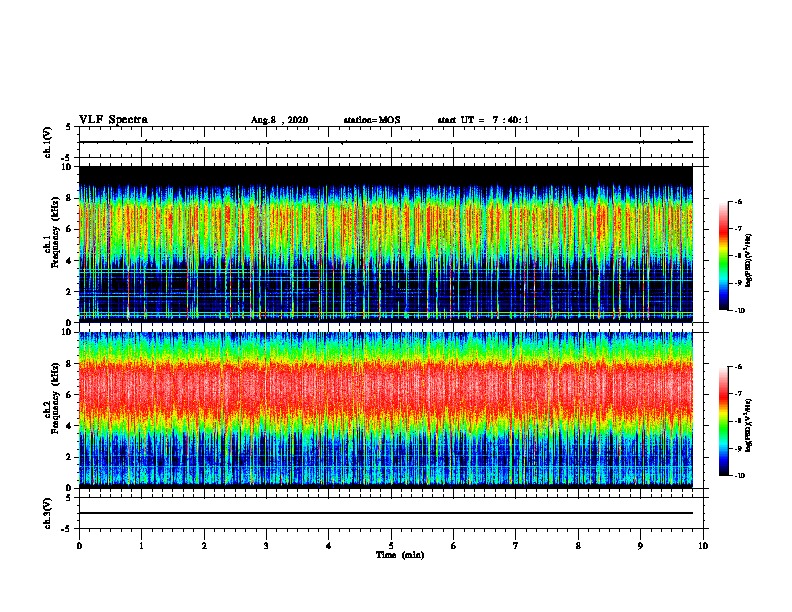The image size is (792, 612).
Task: Click the ch.1 colorbar "-6" tick value
Action: coord(738,201)
